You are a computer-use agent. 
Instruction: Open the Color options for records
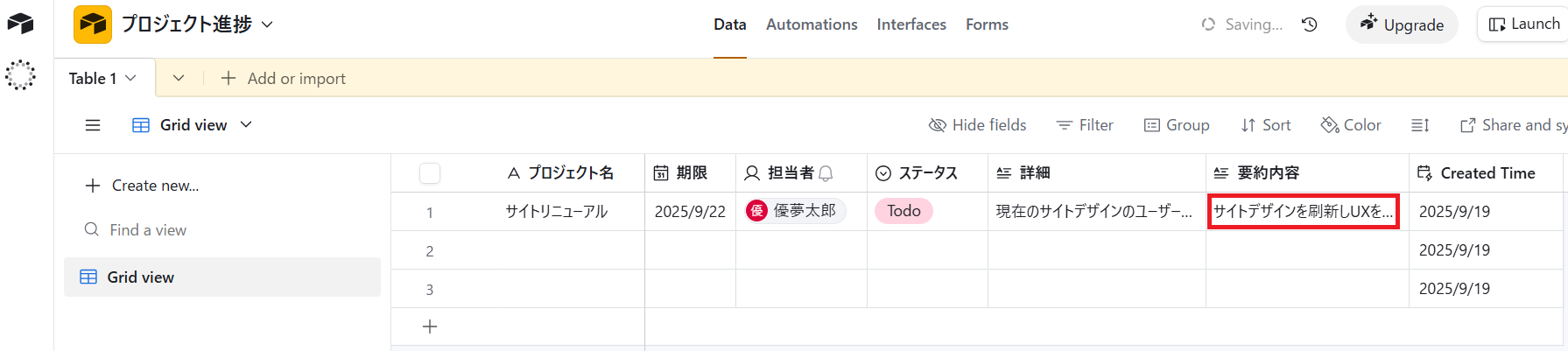[1351, 125]
